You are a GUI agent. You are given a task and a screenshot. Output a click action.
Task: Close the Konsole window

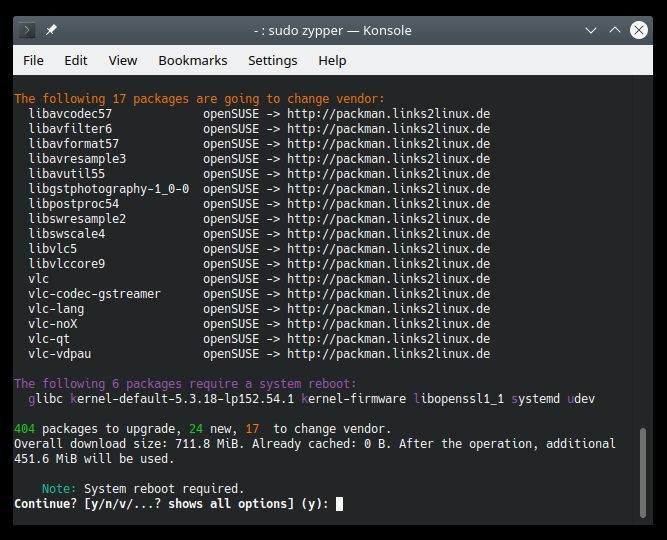click(638, 30)
